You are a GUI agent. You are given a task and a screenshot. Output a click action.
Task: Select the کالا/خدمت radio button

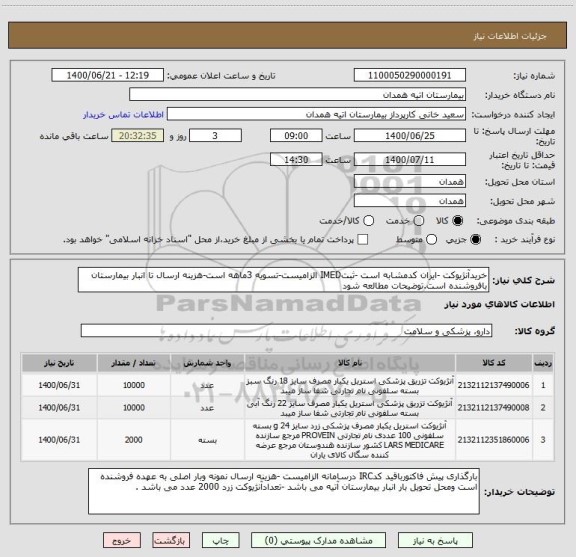click(368, 220)
